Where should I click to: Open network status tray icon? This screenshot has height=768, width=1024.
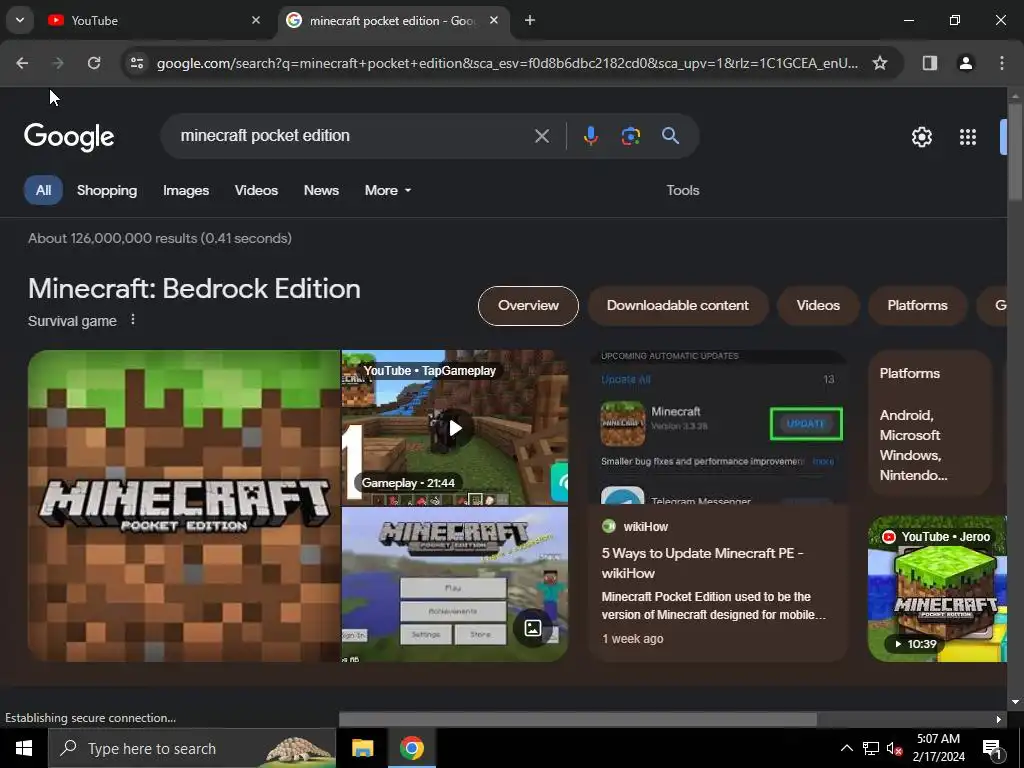tap(871, 748)
